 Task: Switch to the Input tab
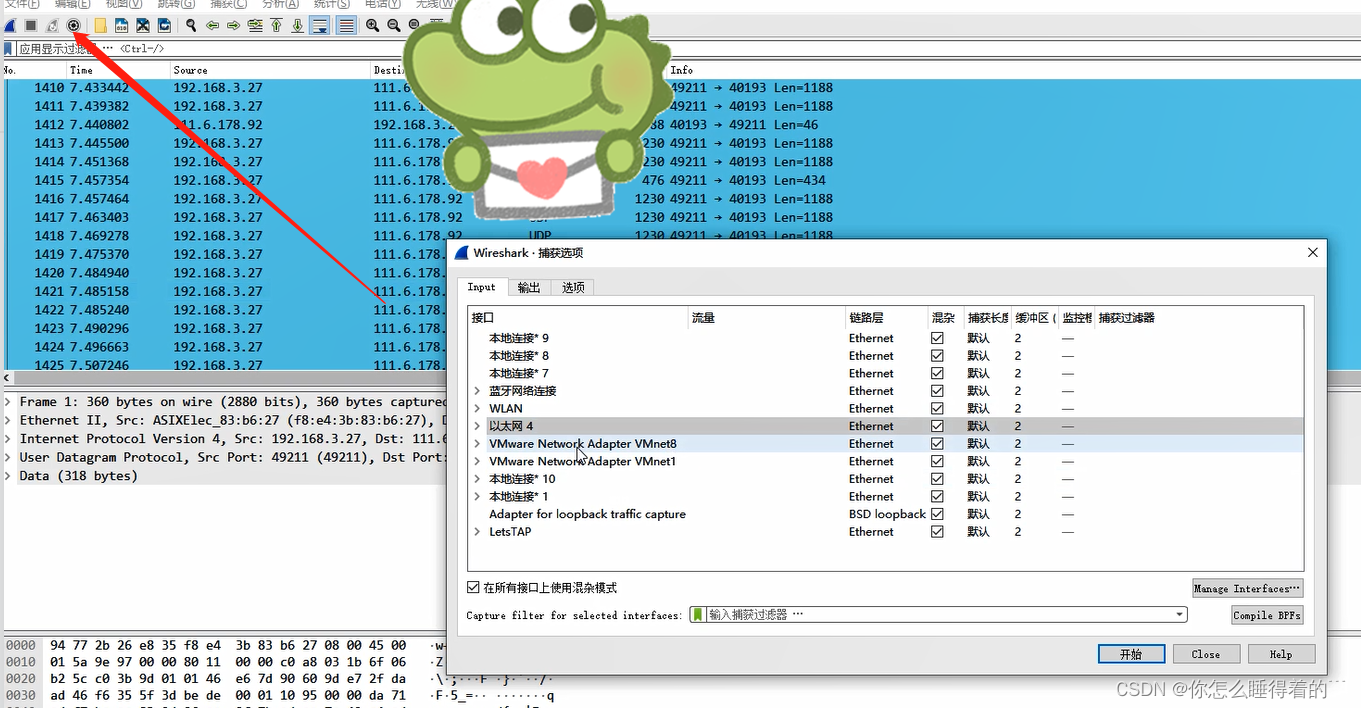pos(482,287)
